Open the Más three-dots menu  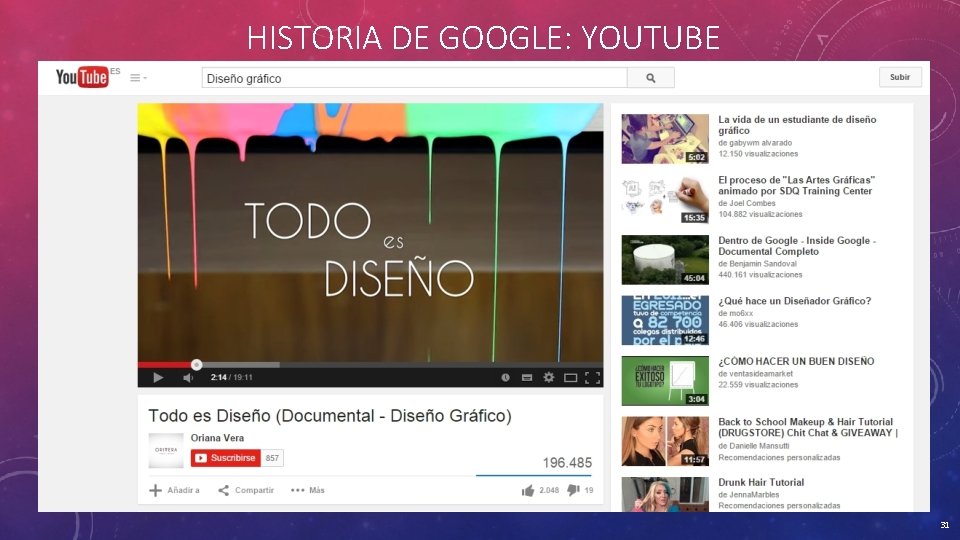click(307, 490)
